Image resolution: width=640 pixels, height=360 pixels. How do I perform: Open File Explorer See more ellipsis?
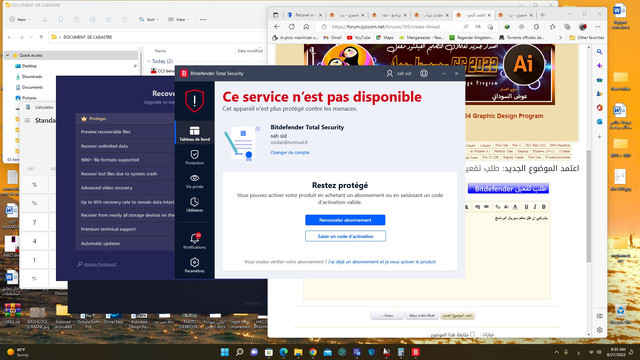point(203,19)
